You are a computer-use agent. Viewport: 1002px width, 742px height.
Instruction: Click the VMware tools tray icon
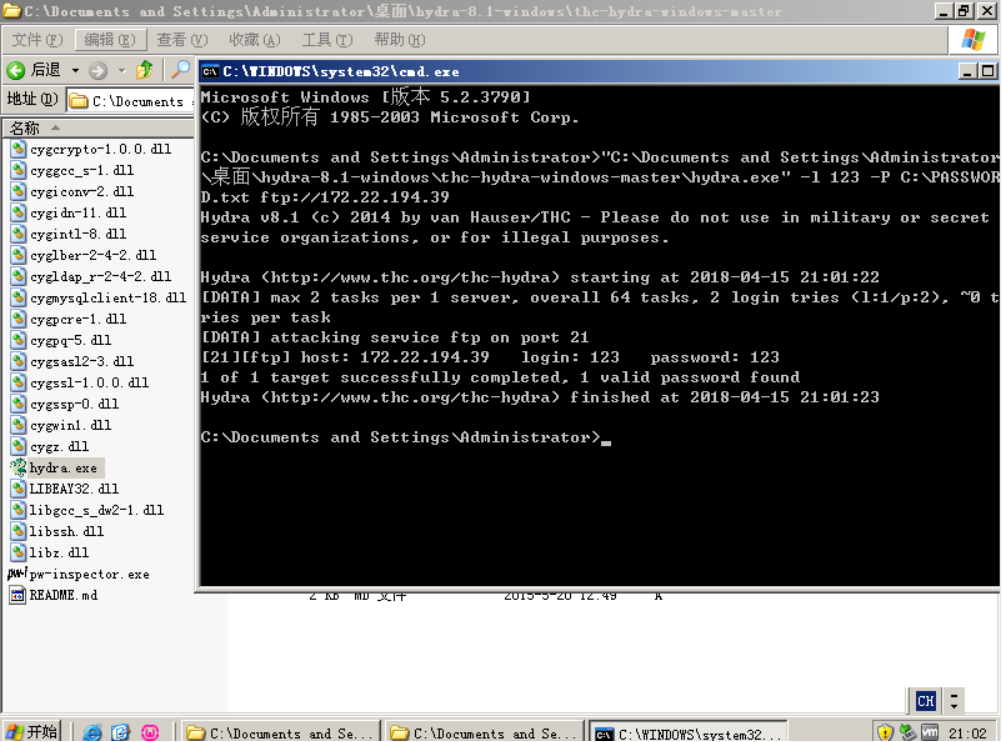point(930,732)
